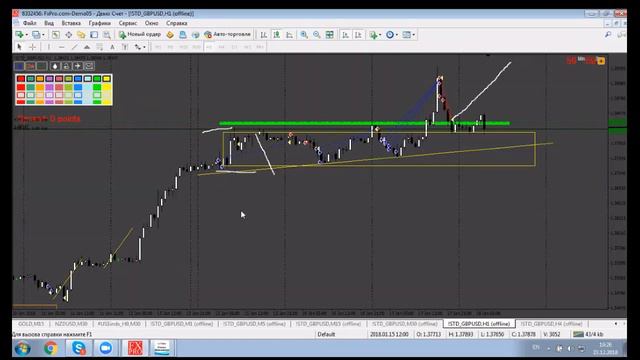Select the crosshair tool
Viewport: 640px width, 360px height.
[x=32, y=47]
